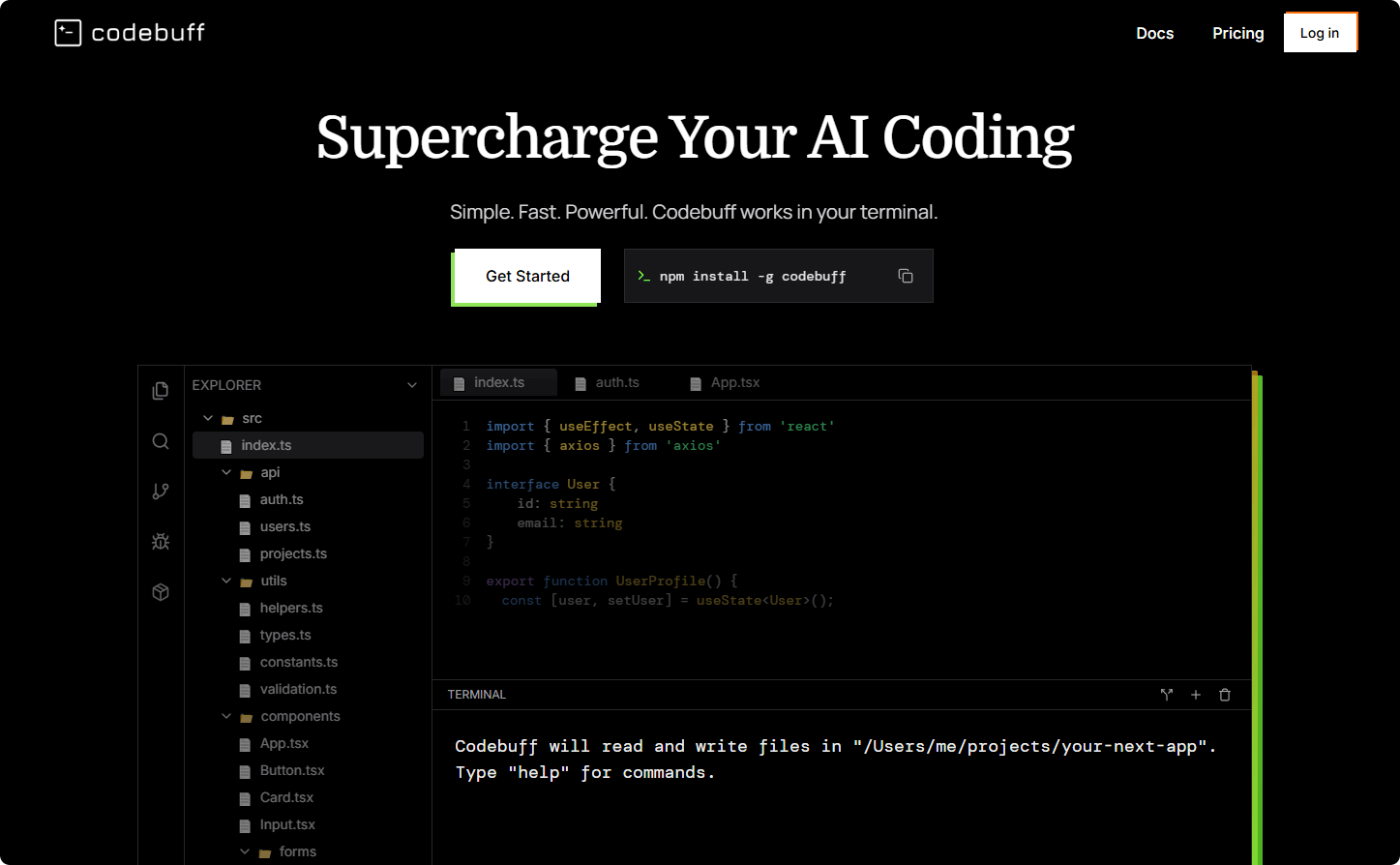Collapse the src folder

click(208, 418)
